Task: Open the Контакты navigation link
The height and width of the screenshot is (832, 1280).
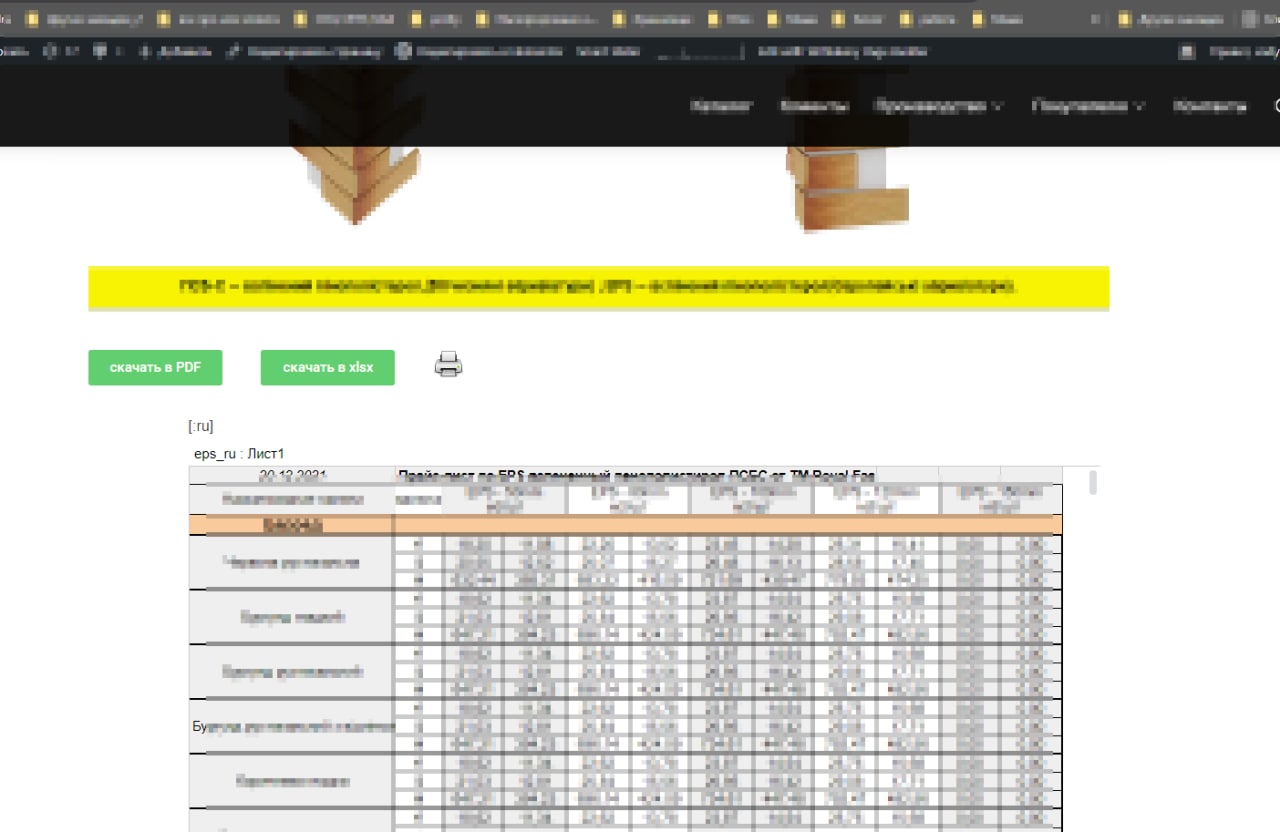Action: [1210, 106]
